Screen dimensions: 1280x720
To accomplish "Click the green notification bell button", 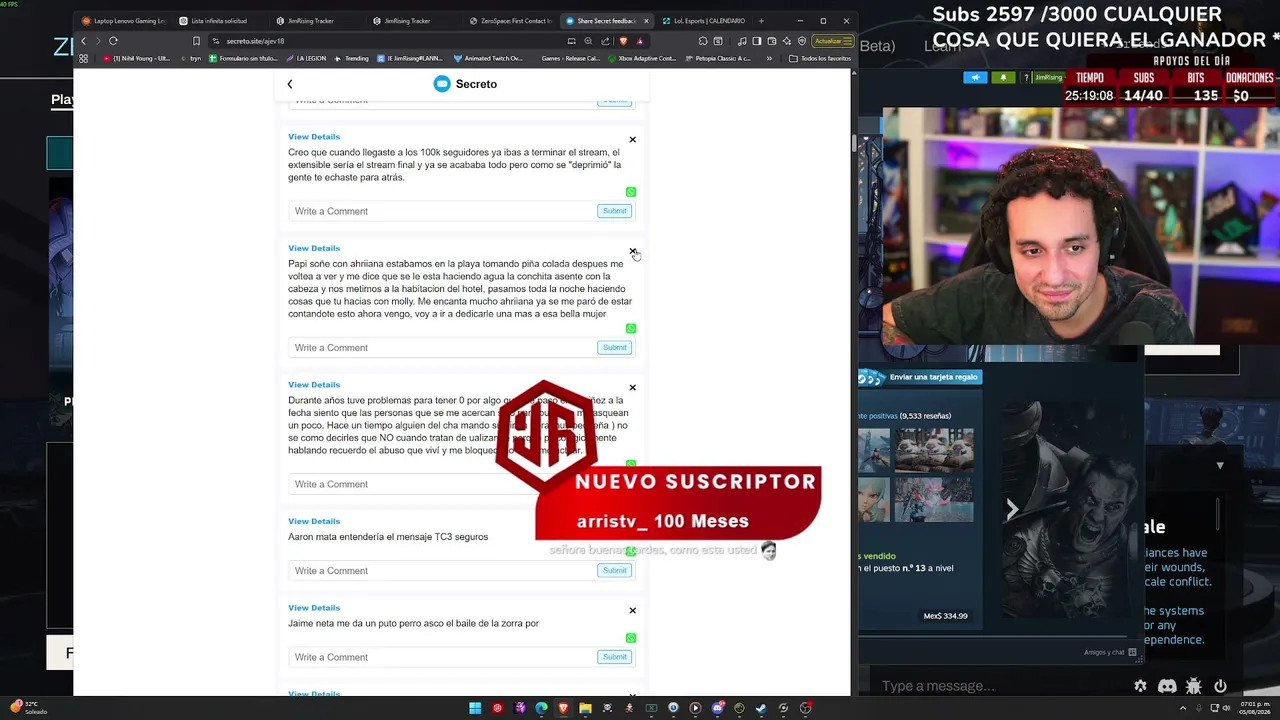I will [1003, 77].
